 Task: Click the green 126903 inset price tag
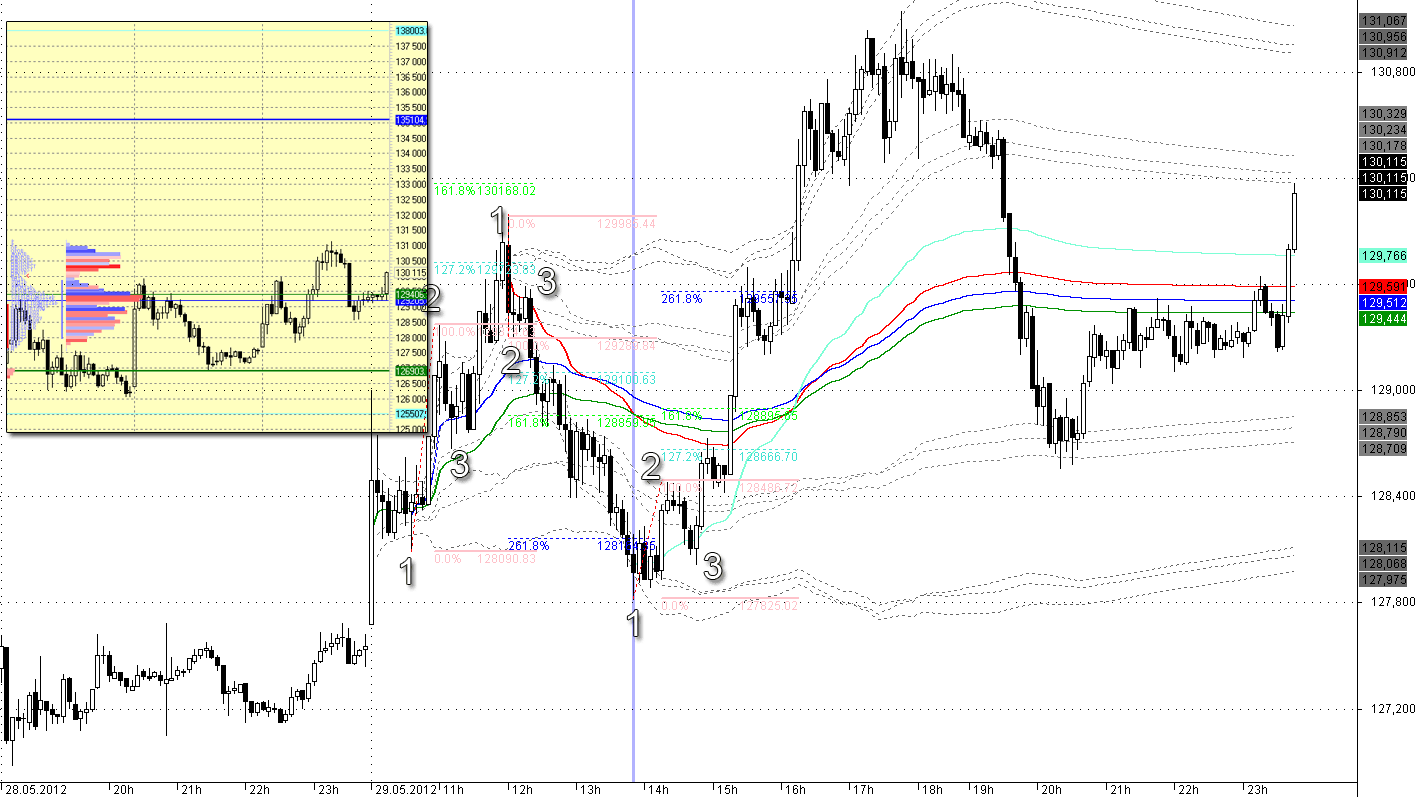pos(410,371)
